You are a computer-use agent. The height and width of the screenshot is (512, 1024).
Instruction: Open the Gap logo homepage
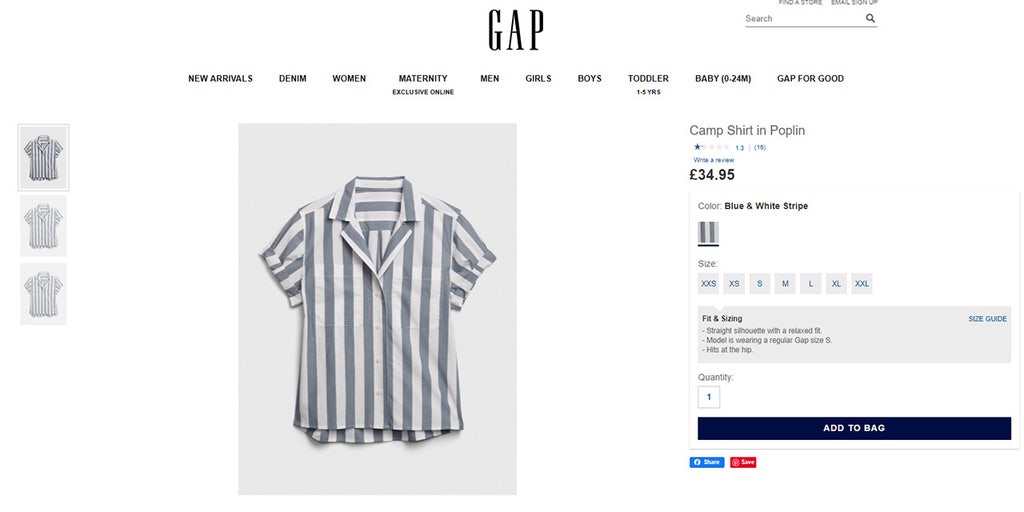pos(515,30)
